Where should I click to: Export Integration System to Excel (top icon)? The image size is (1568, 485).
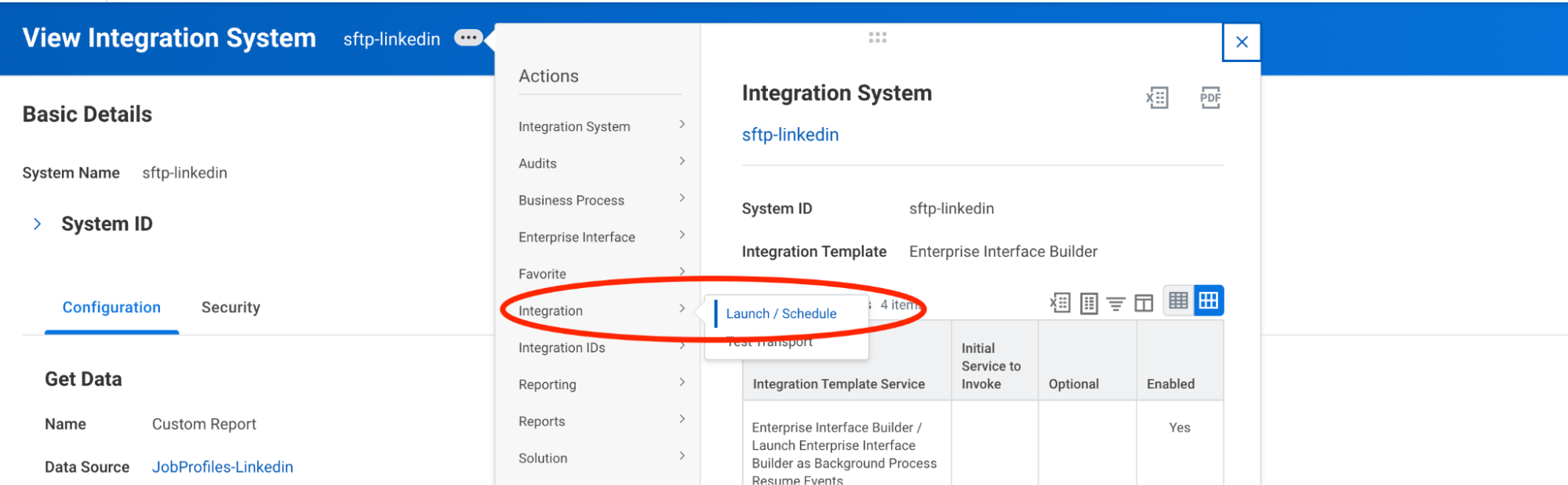tap(1157, 98)
